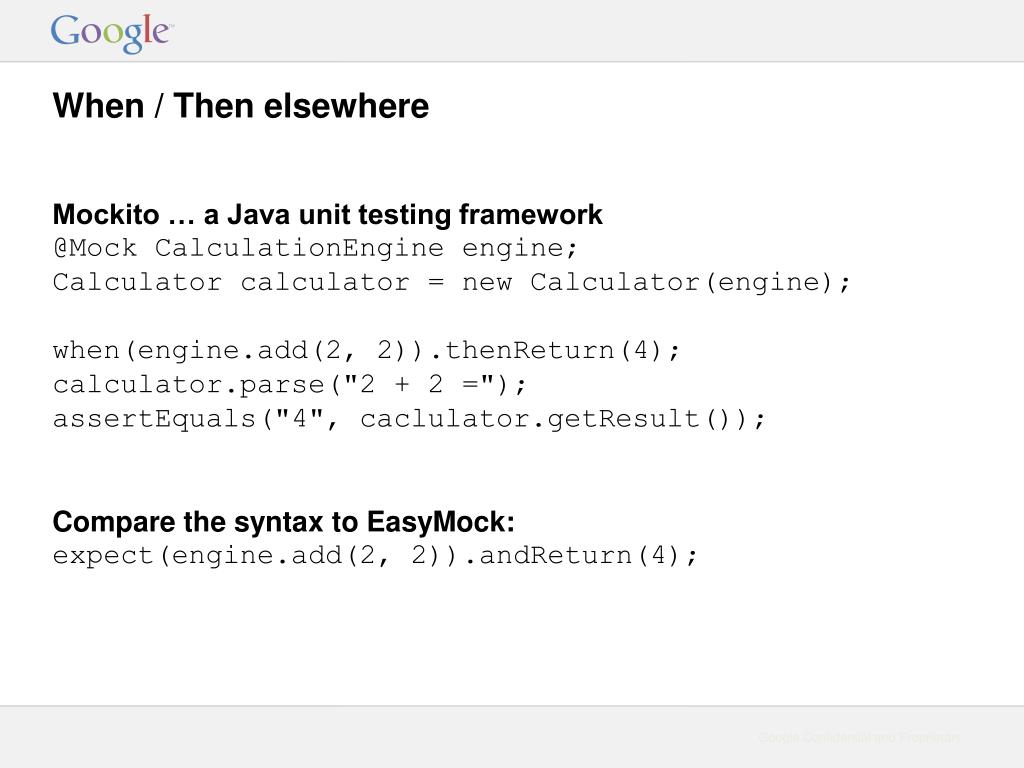Screen dimensions: 1024x768
Task: Click the word 'framework' in the Mockito heading
Action: 530,214
